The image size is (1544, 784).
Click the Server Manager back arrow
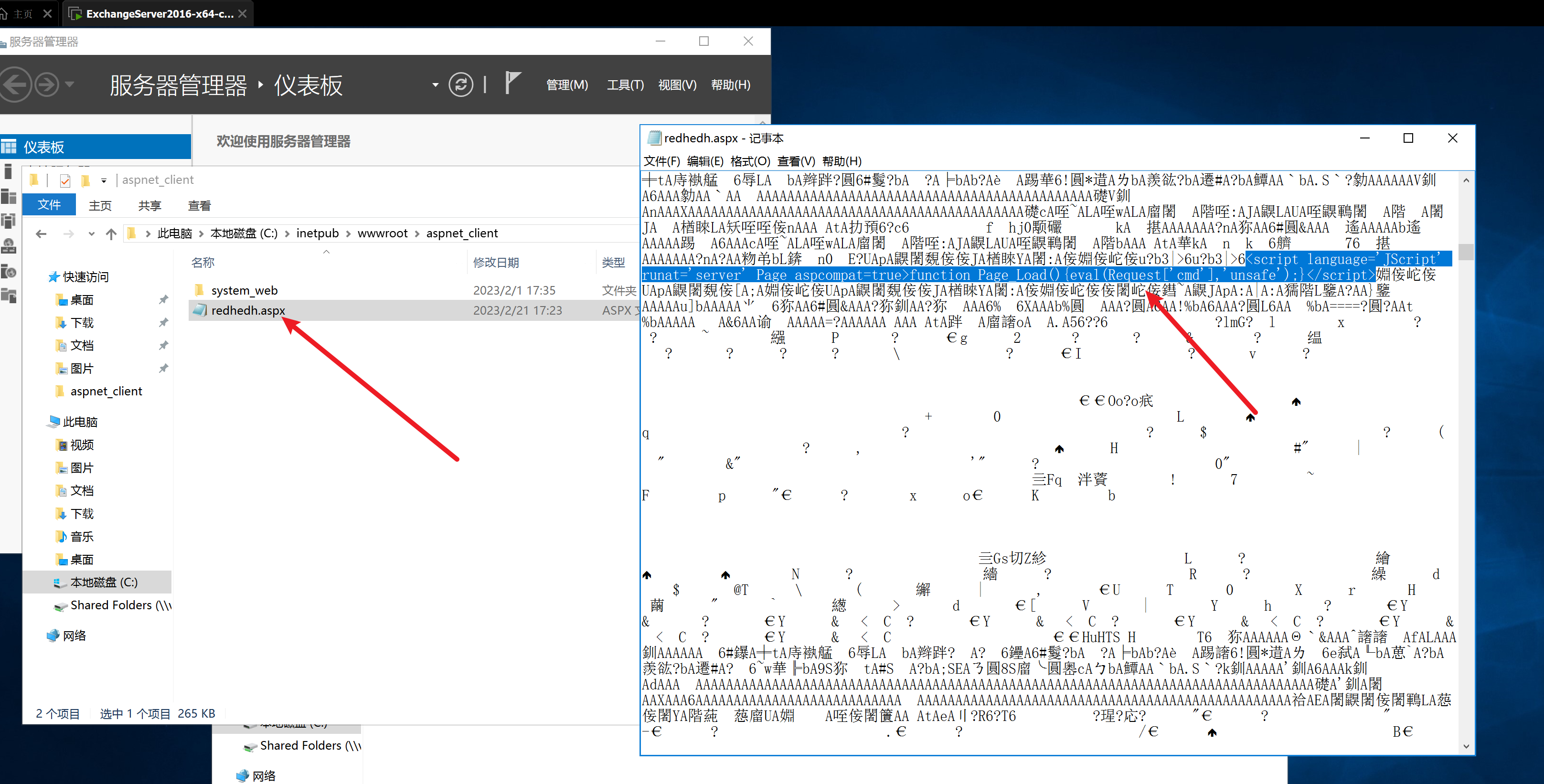(14, 85)
